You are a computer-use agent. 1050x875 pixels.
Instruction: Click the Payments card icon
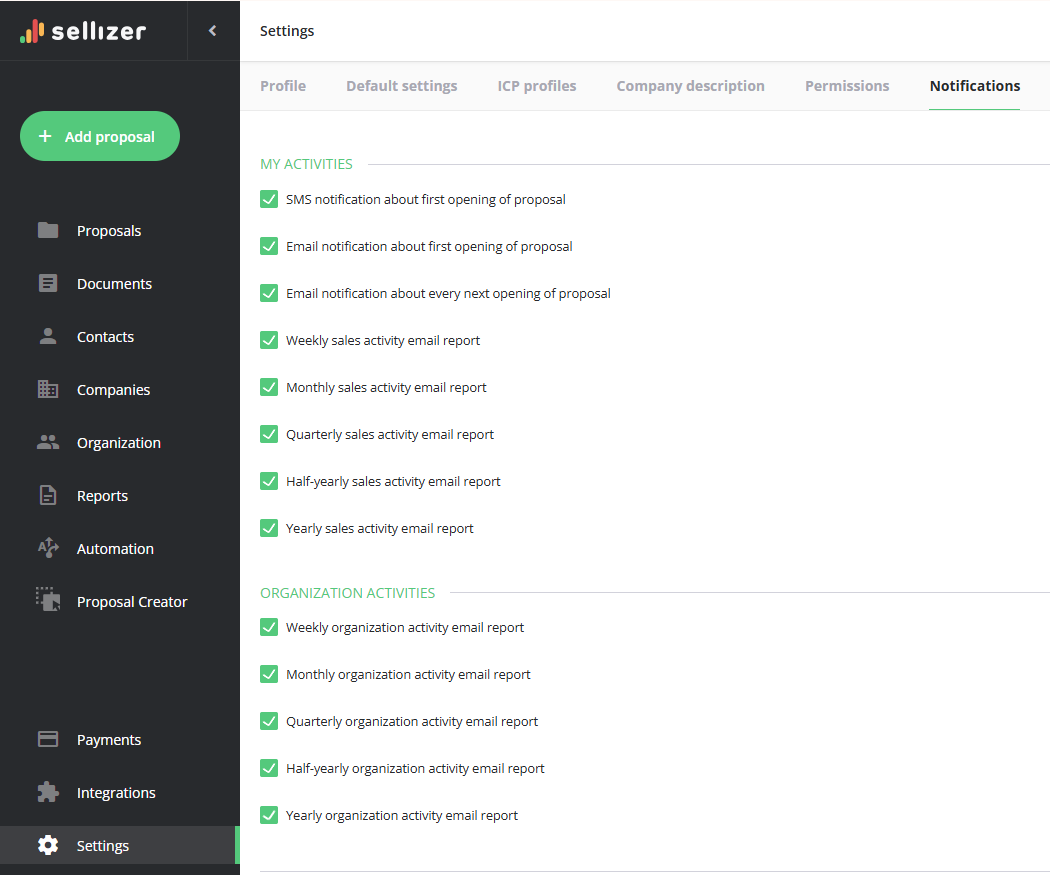point(48,739)
